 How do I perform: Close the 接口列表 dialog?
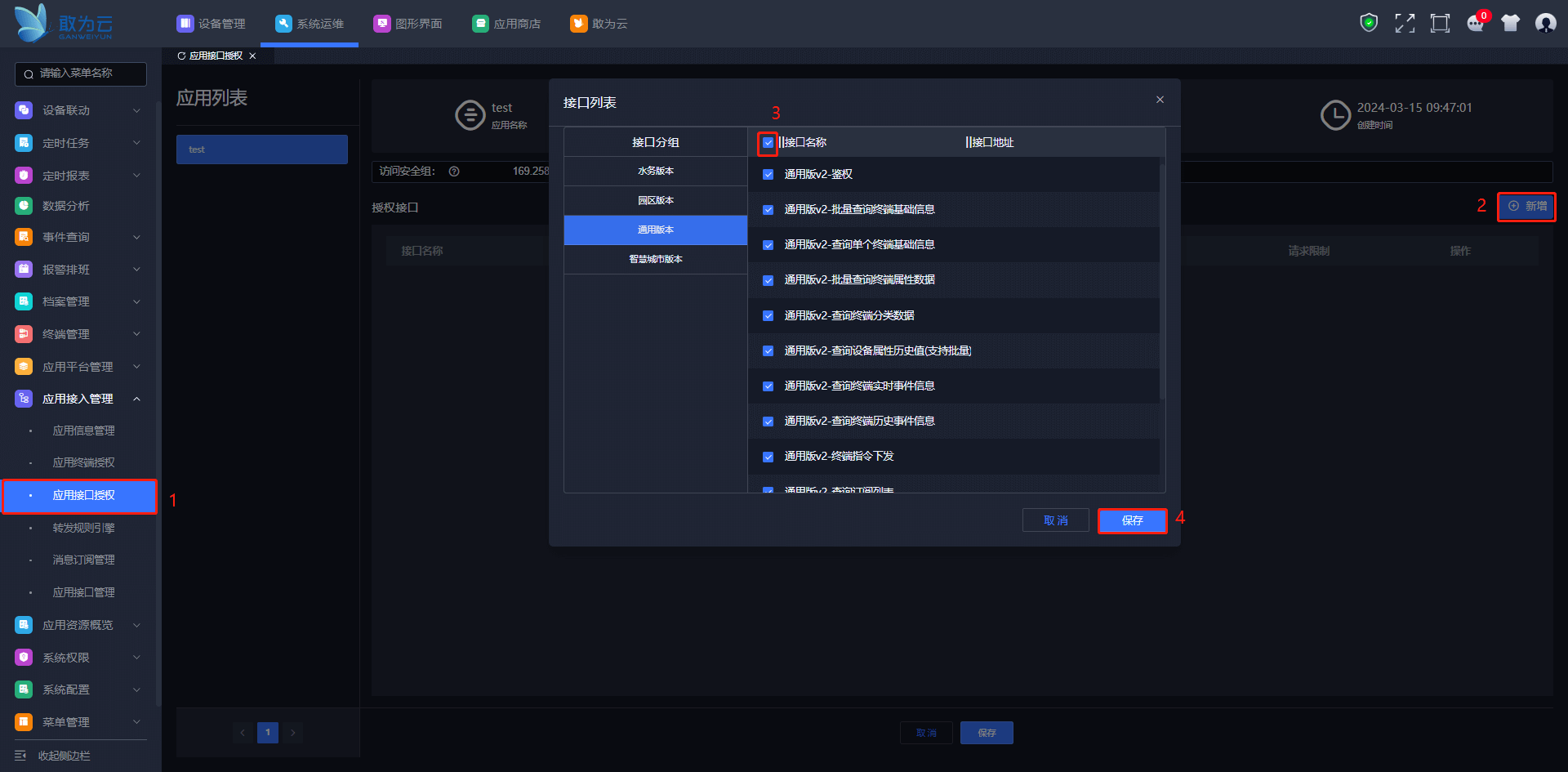[x=1160, y=100]
